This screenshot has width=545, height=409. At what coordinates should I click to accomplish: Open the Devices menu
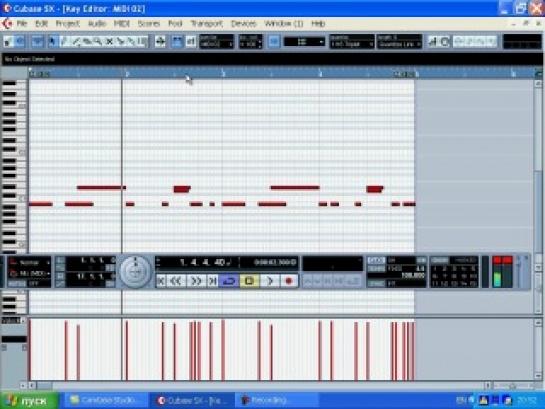click(244, 24)
